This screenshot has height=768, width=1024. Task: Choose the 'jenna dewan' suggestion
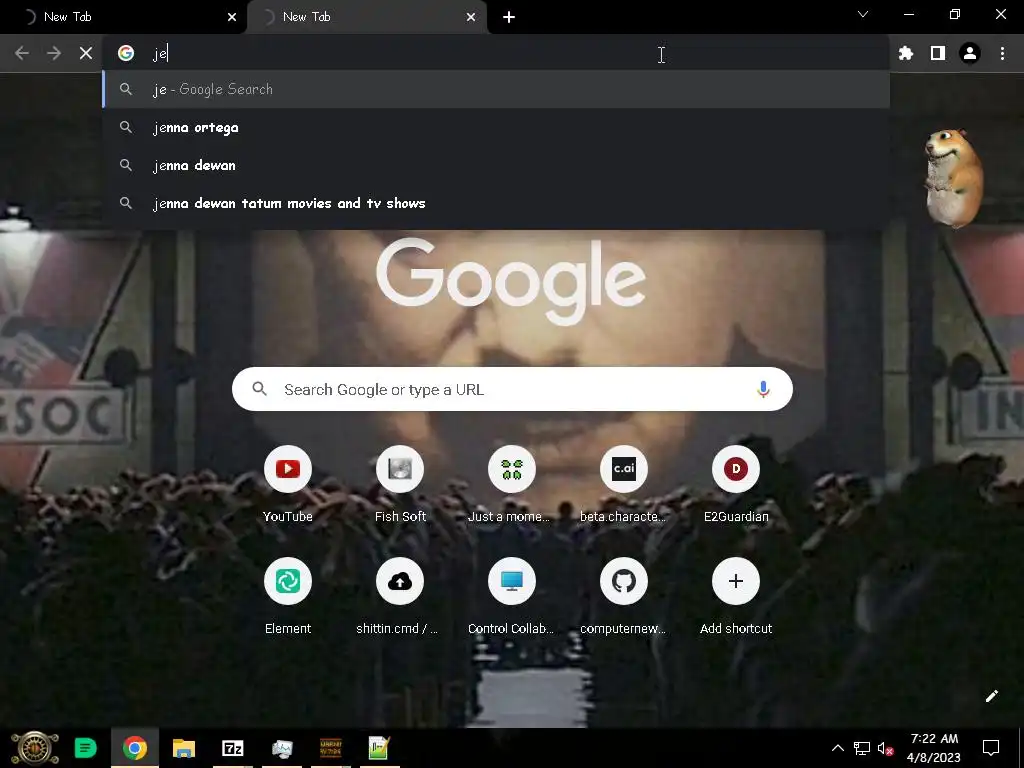click(x=496, y=165)
